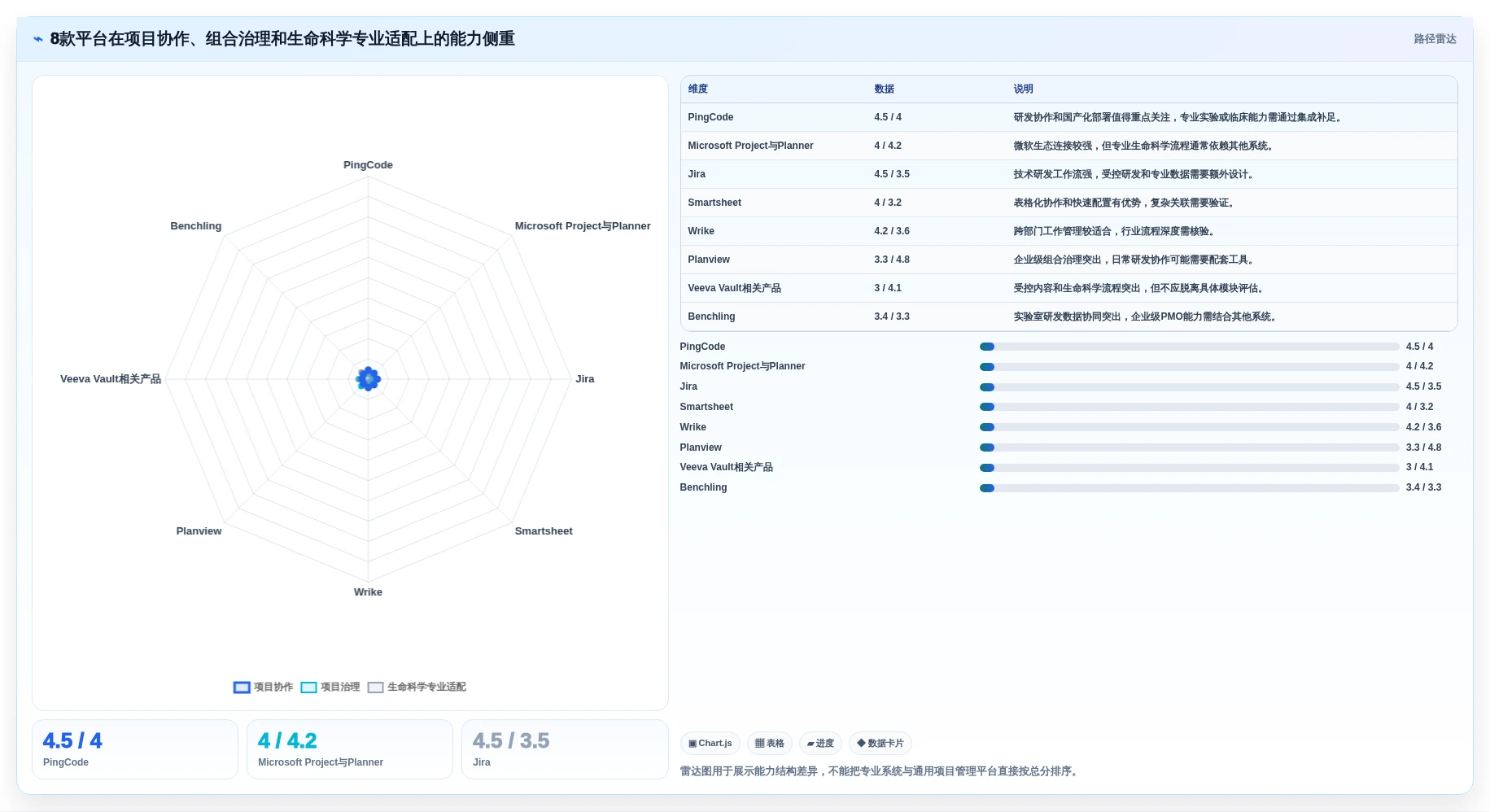The width and height of the screenshot is (1490, 812).
Task: Click the Smartsheet table row name
Action: 714,203
